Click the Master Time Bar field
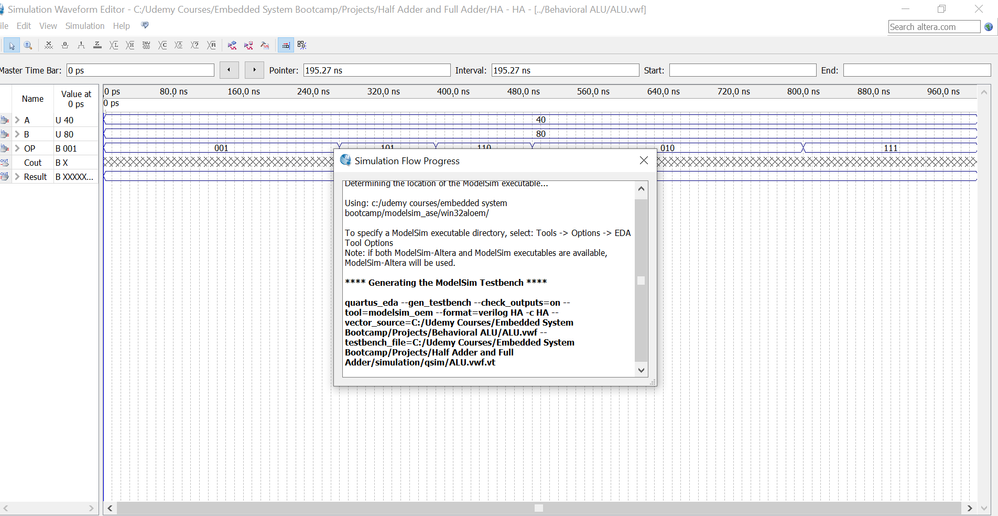 (x=140, y=70)
